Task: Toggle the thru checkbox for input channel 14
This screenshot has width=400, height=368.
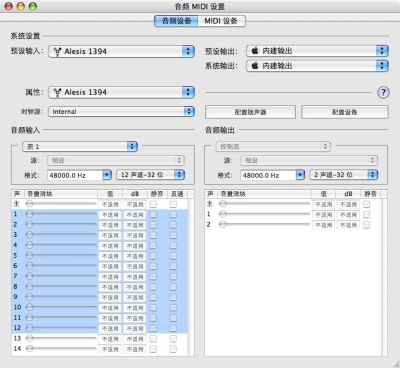Action: click(173, 349)
